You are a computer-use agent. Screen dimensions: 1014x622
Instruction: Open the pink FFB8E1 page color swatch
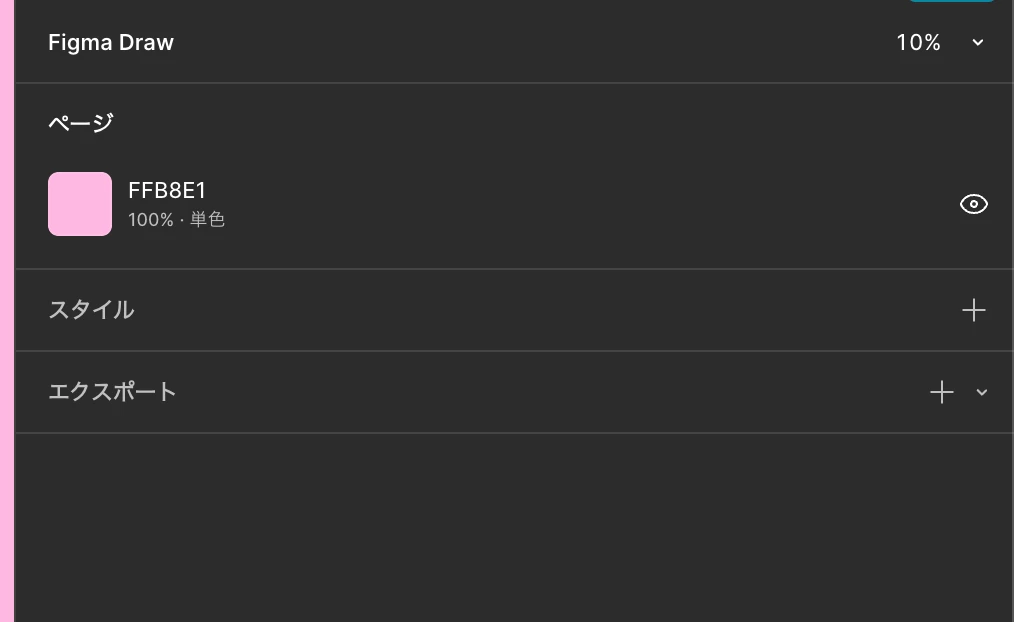point(80,204)
